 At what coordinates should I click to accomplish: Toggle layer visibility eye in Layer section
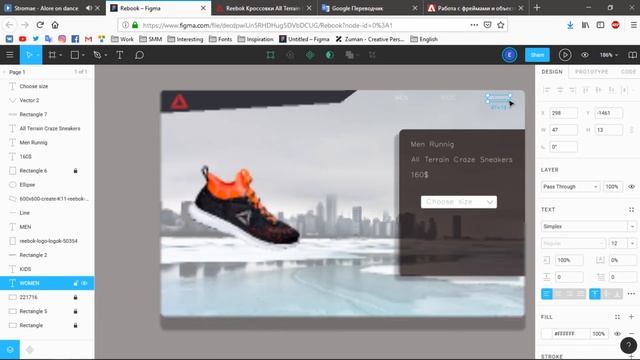pyautogui.click(x=631, y=187)
